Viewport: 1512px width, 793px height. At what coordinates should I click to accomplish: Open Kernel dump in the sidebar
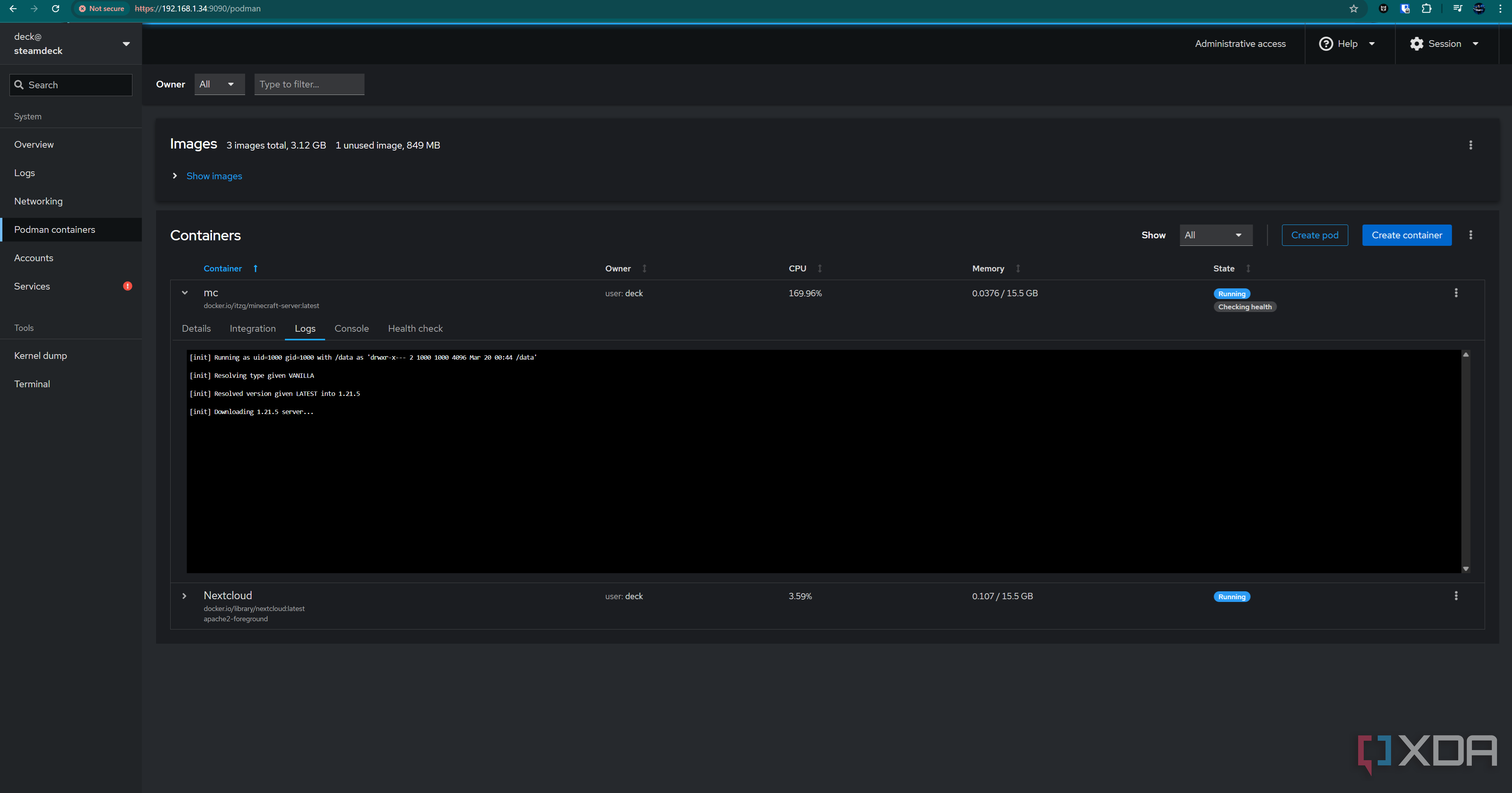tap(71, 356)
